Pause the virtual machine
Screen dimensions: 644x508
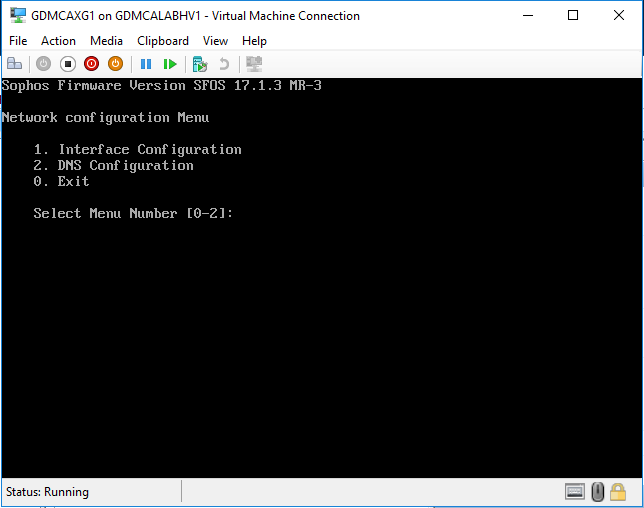click(146, 64)
